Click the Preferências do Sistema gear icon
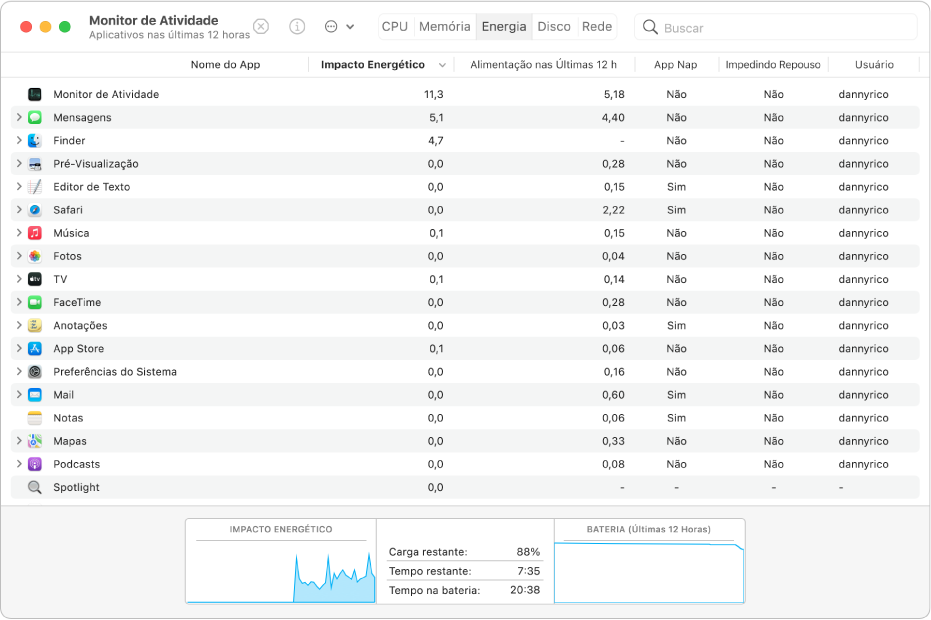931x620 pixels. click(35, 372)
